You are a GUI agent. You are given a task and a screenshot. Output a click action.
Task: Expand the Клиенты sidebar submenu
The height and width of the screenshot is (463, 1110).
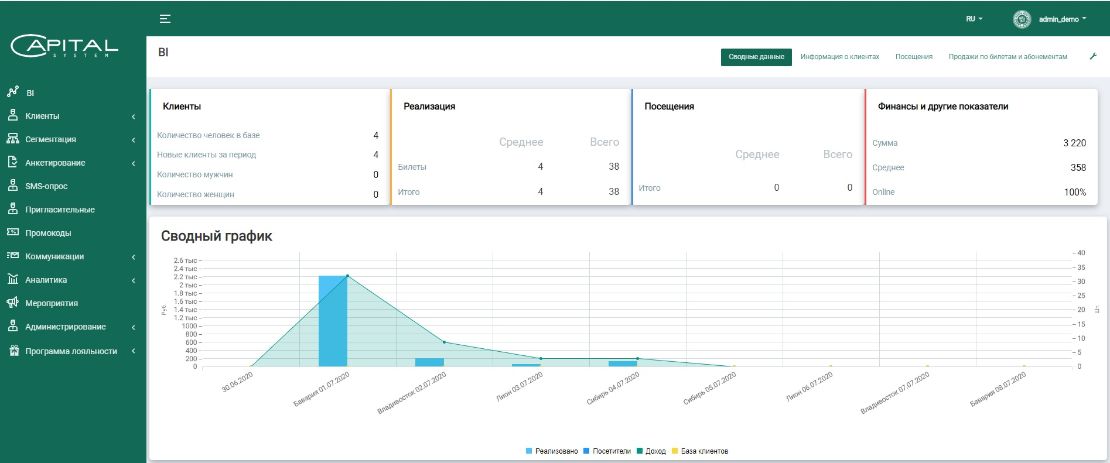[x=133, y=116]
